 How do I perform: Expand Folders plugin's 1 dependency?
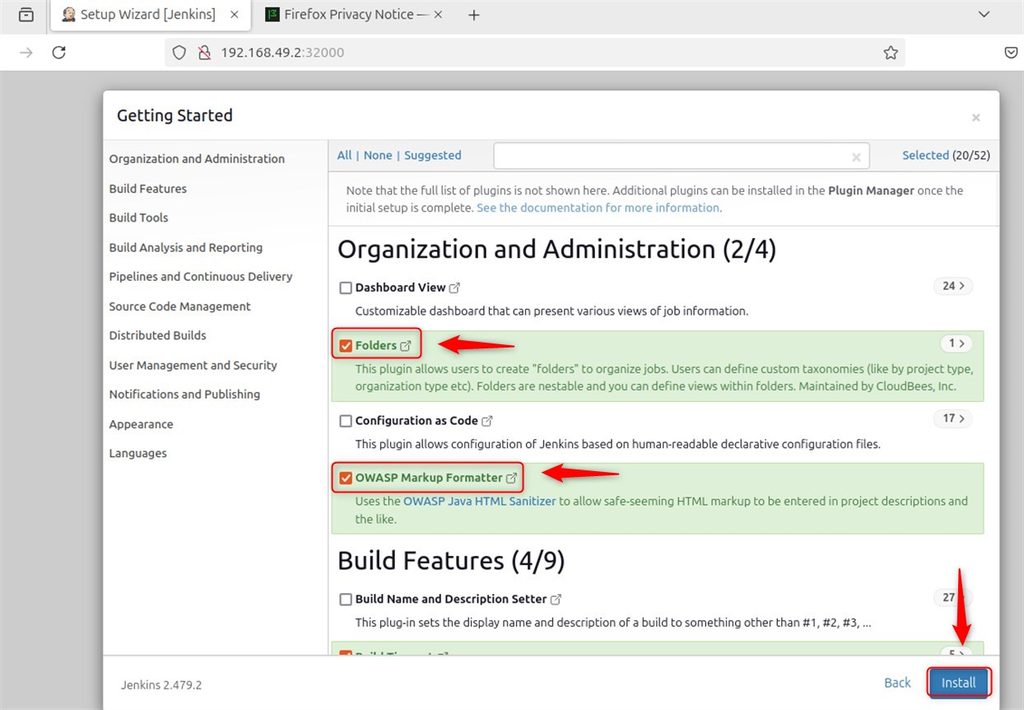957,344
